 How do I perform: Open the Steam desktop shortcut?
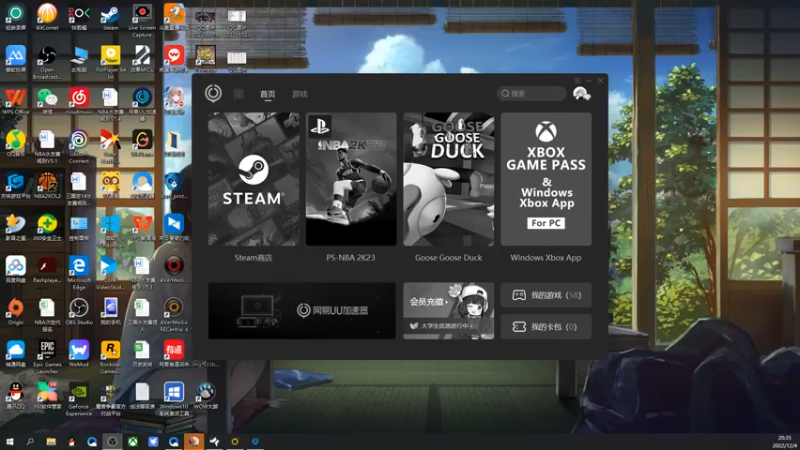[110, 17]
